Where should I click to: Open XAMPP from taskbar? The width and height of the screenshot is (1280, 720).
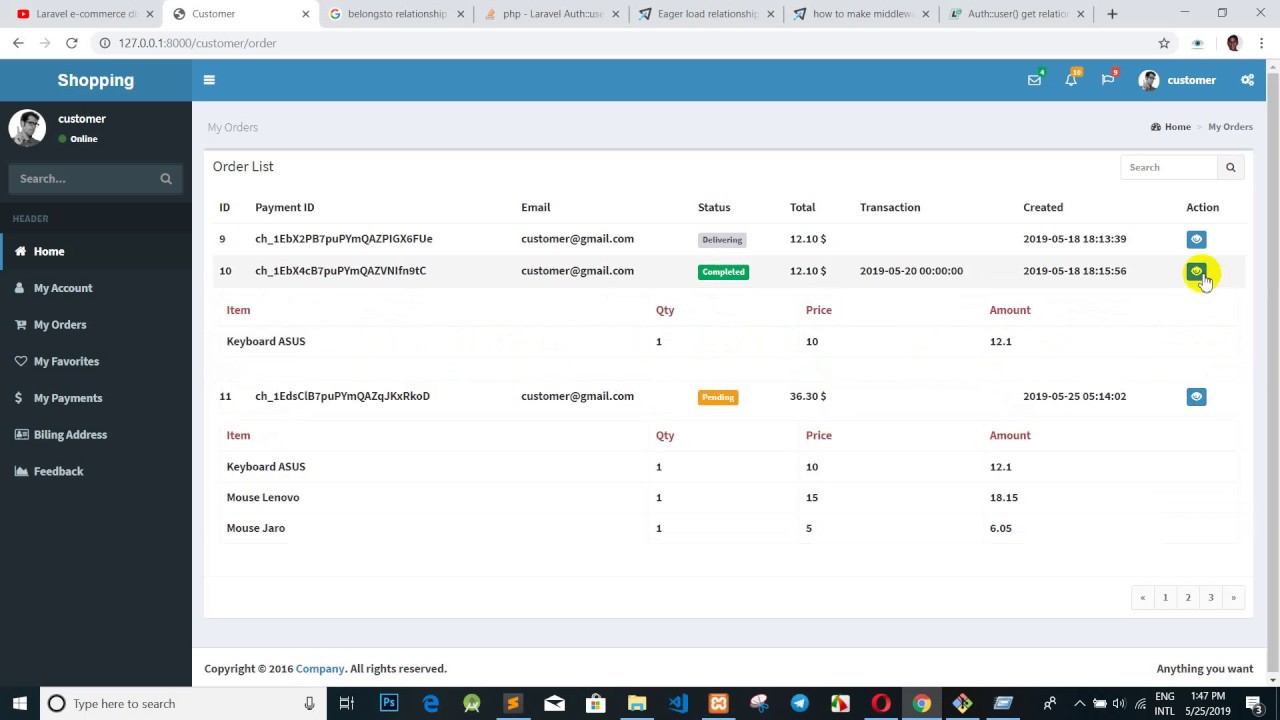(718, 704)
